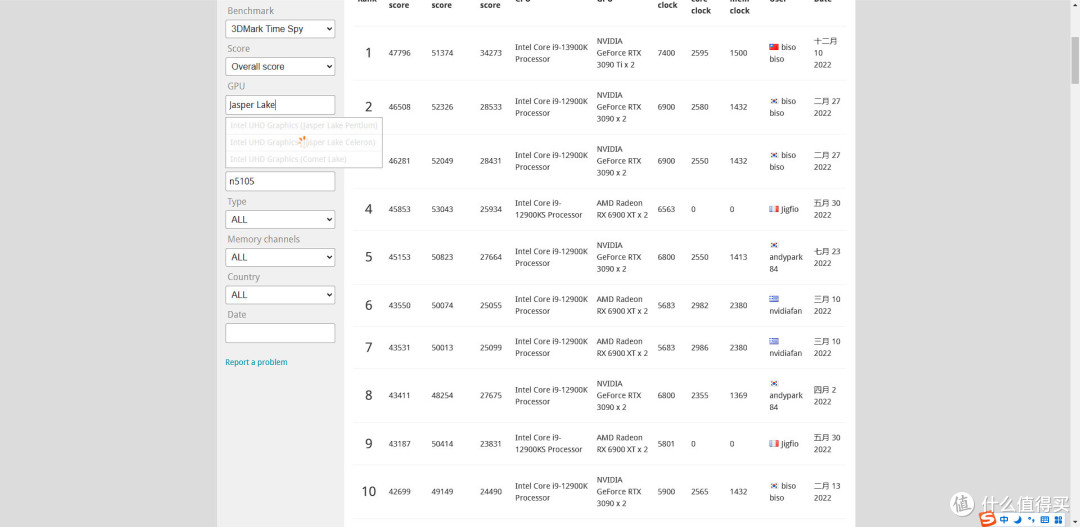Expand the Memory channels dropdown

click(280, 257)
